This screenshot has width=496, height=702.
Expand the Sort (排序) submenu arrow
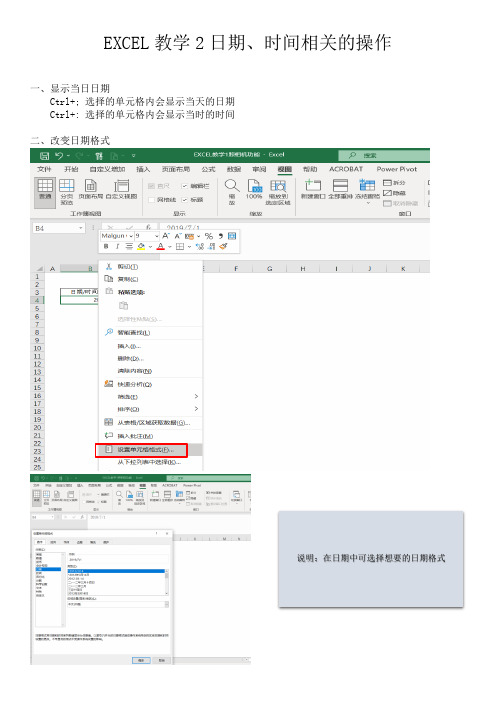(x=196, y=409)
